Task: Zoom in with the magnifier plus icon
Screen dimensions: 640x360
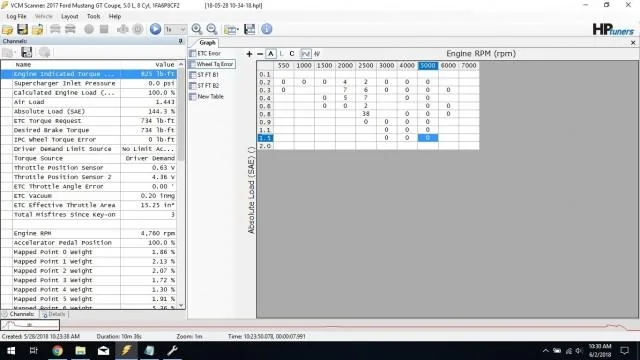Action: (x=197, y=29)
